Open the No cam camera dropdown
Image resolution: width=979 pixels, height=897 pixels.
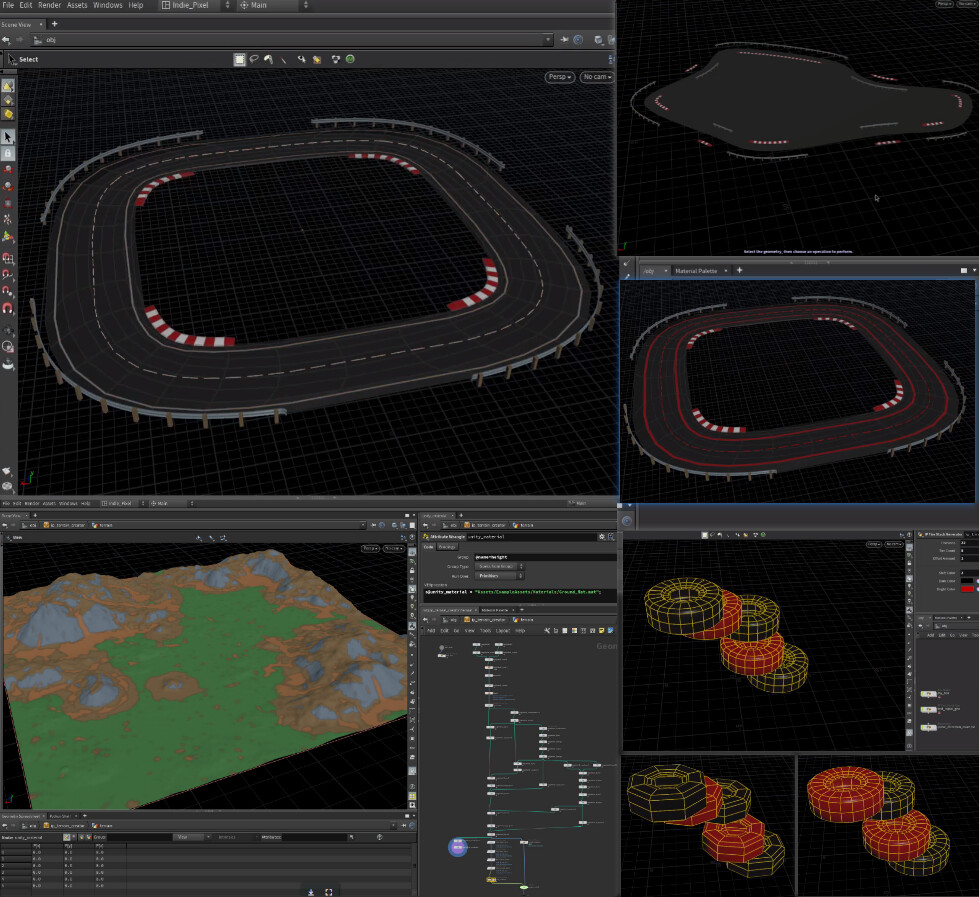point(595,76)
